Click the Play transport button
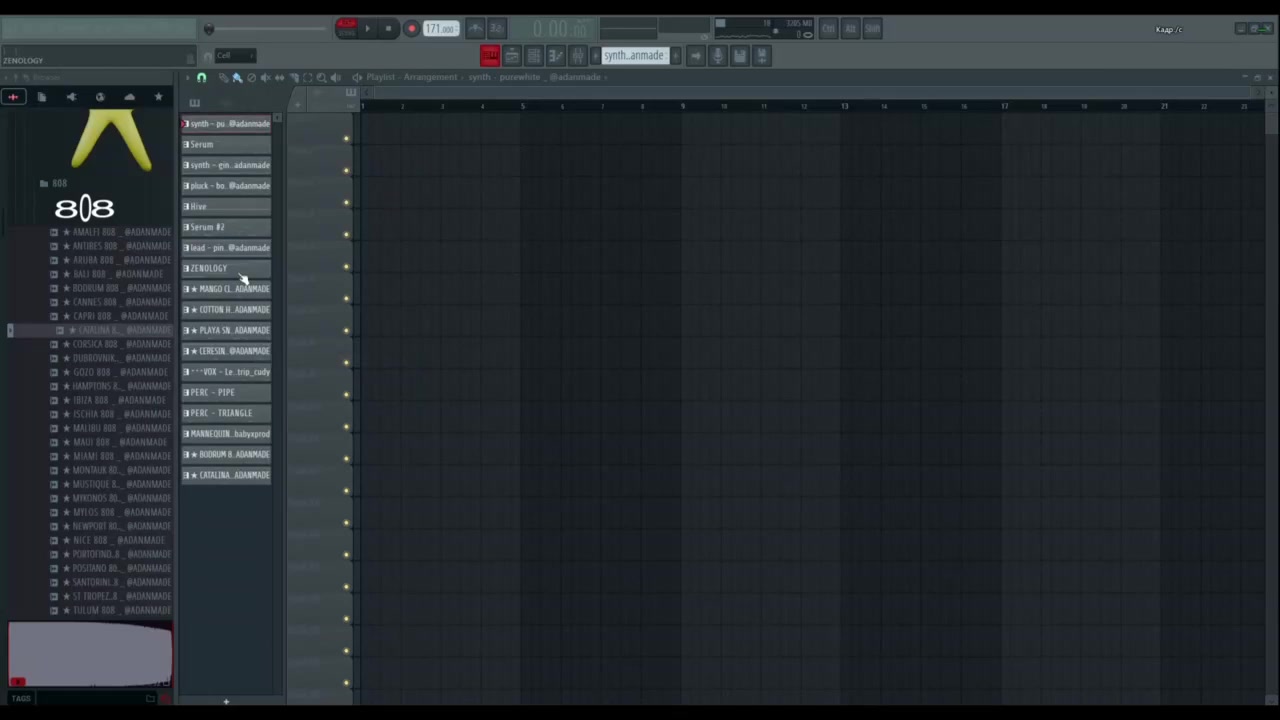Viewport: 1280px width, 720px height. (367, 29)
